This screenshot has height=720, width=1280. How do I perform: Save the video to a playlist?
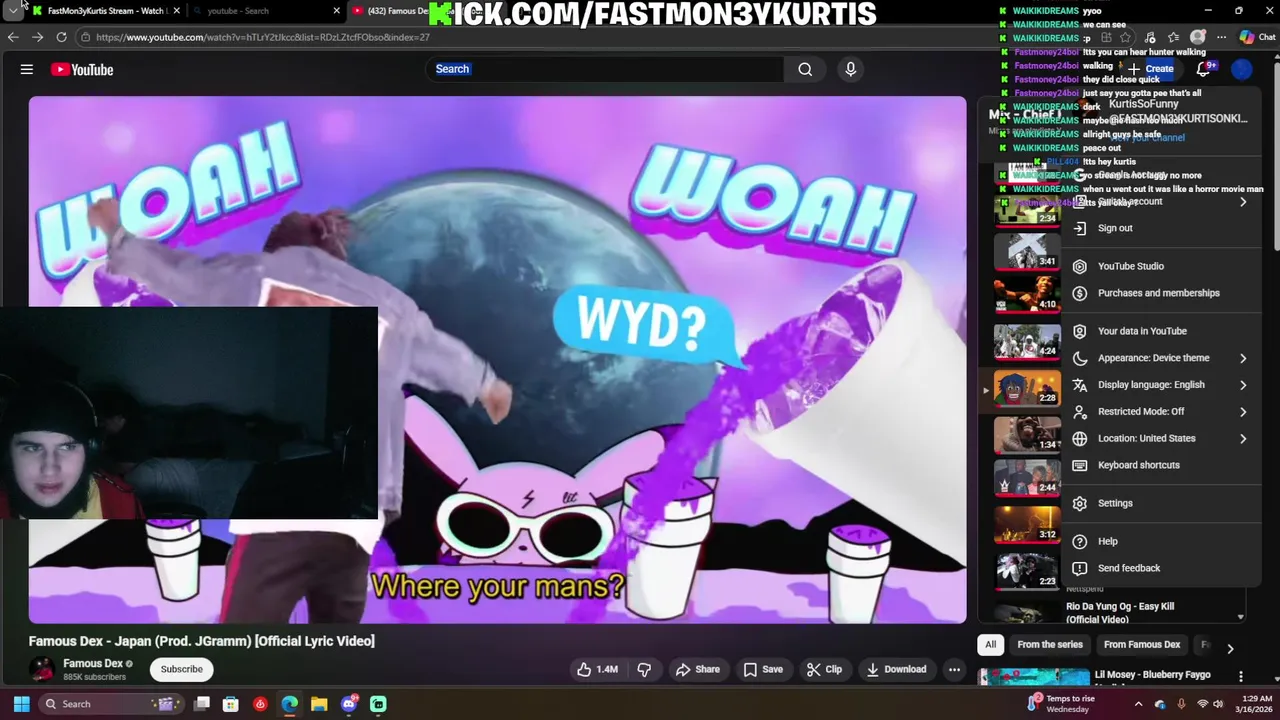762,669
